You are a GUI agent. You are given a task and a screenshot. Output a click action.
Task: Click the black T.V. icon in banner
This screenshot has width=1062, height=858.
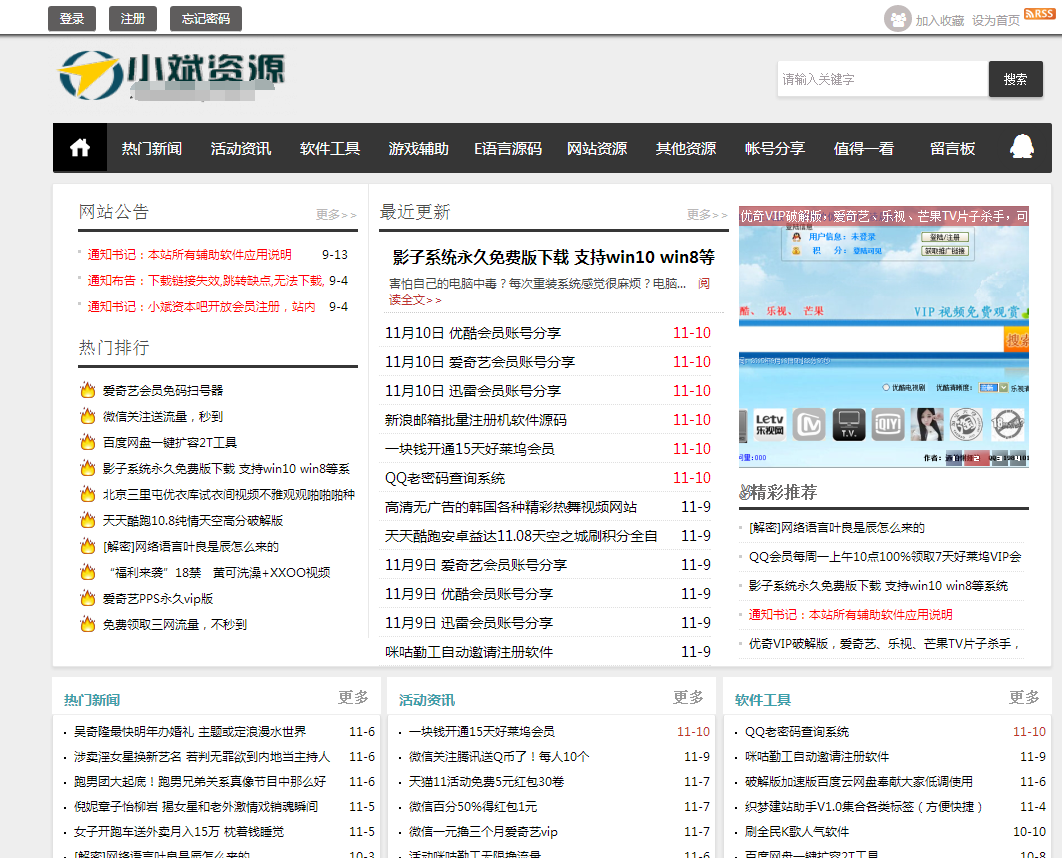point(849,424)
